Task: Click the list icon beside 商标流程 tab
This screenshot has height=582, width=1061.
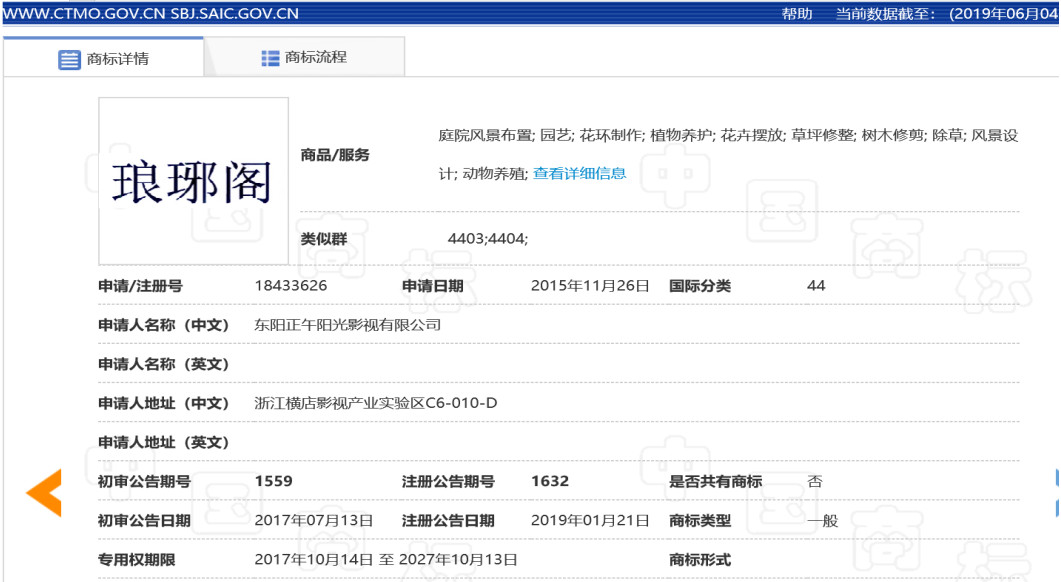Action: coord(268,57)
